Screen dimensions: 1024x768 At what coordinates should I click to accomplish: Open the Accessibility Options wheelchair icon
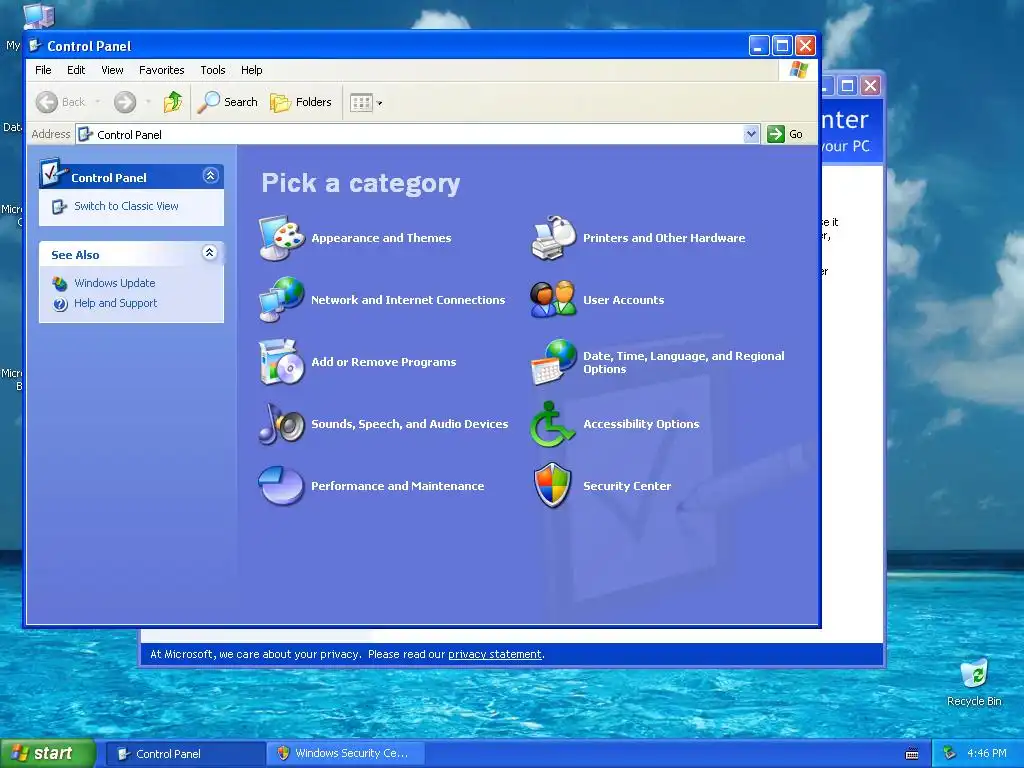pos(553,424)
